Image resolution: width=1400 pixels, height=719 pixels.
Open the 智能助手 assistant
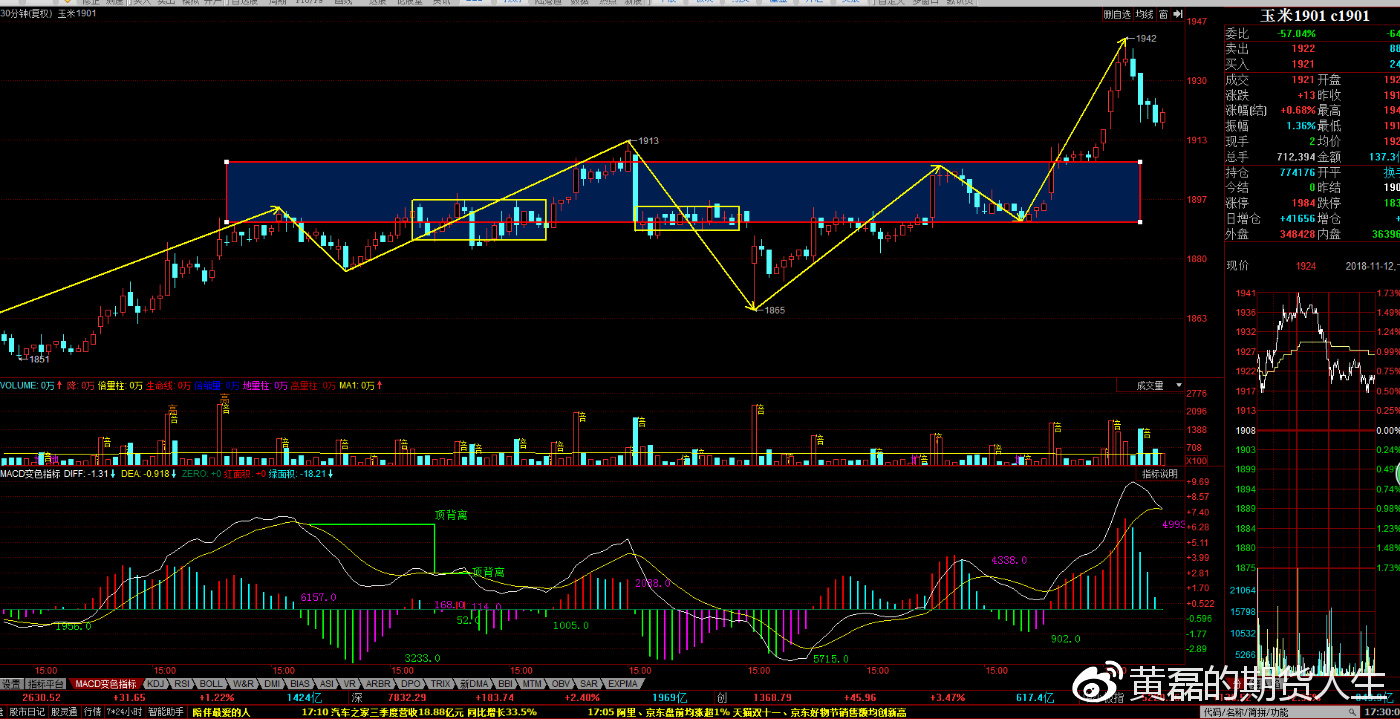coord(165,712)
